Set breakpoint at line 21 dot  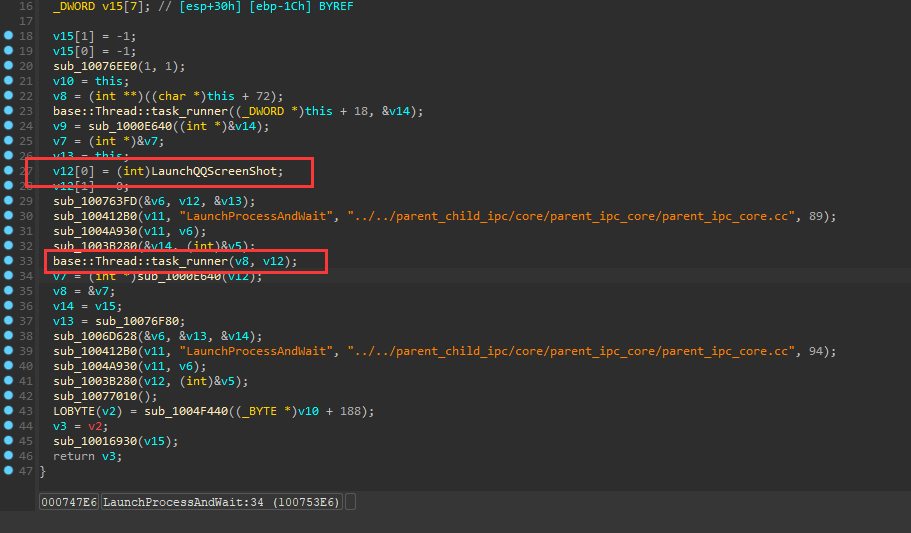click(9, 81)
